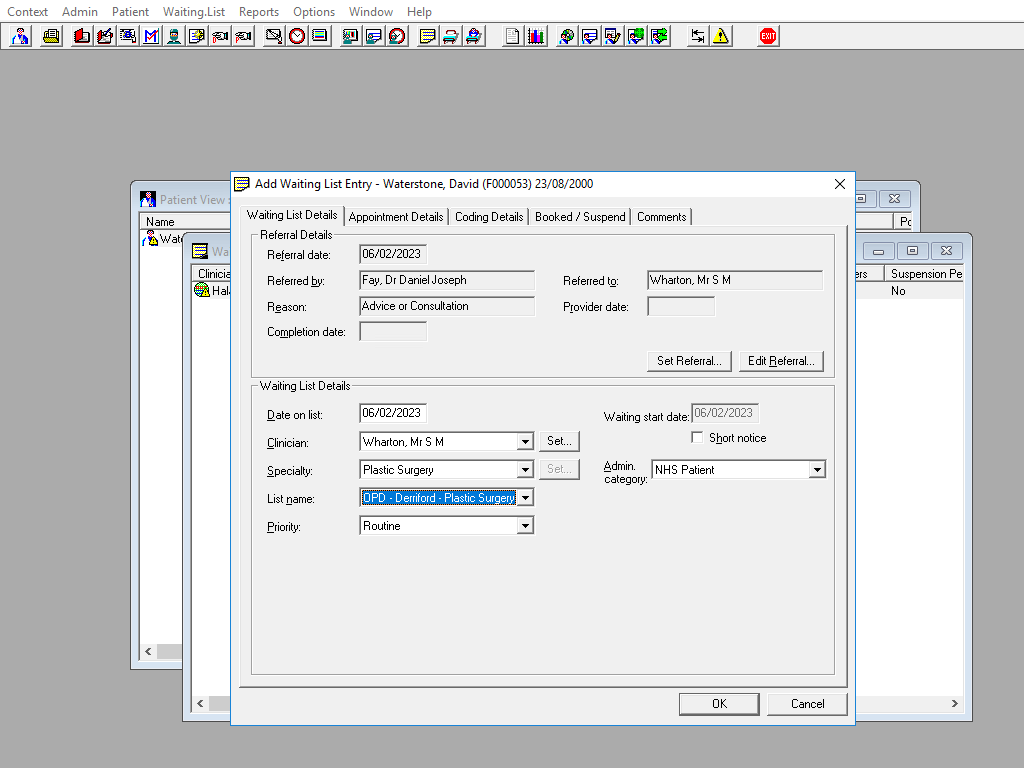
Task: Click the Referred to field
Action: click(735, 280)
